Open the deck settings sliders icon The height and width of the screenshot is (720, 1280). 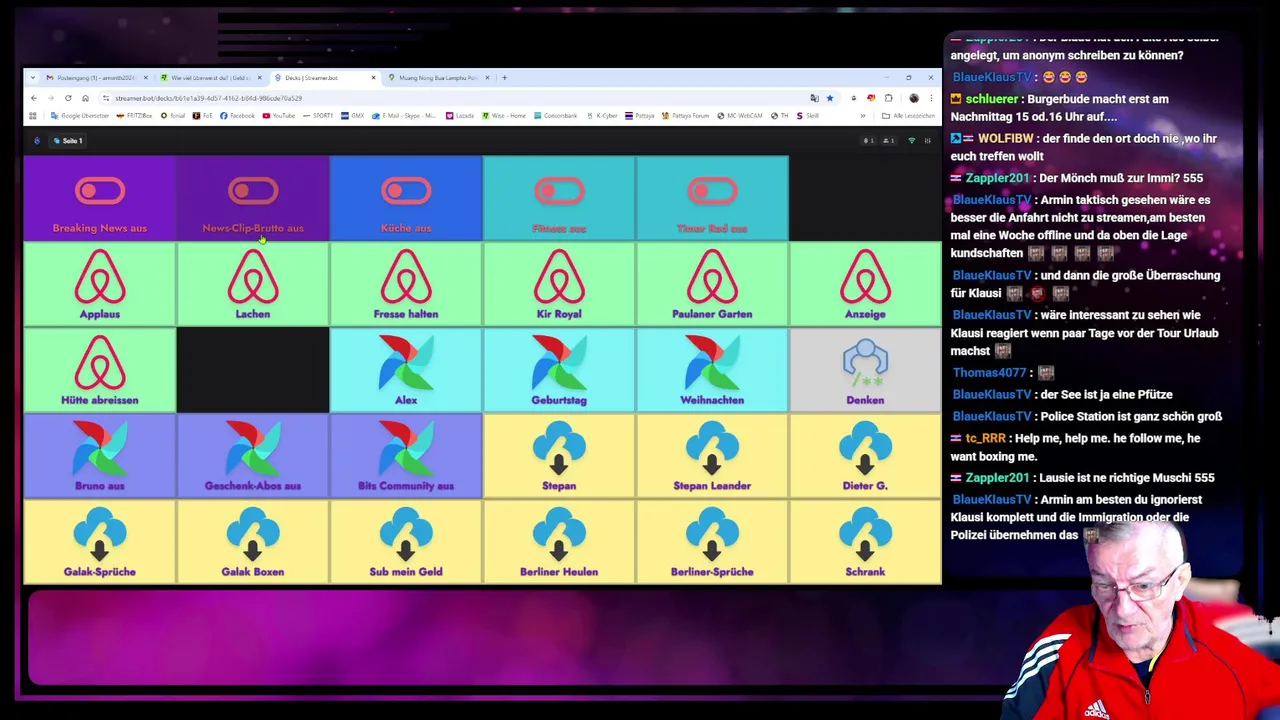pos(927,141)
